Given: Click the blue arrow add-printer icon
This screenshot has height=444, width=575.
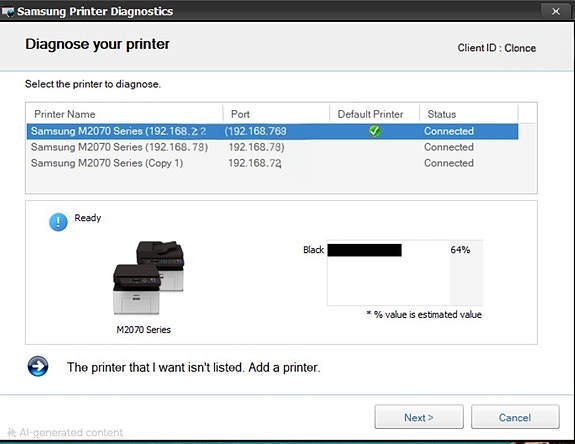Looking at the screenshot, I should (x=38, y=366).
